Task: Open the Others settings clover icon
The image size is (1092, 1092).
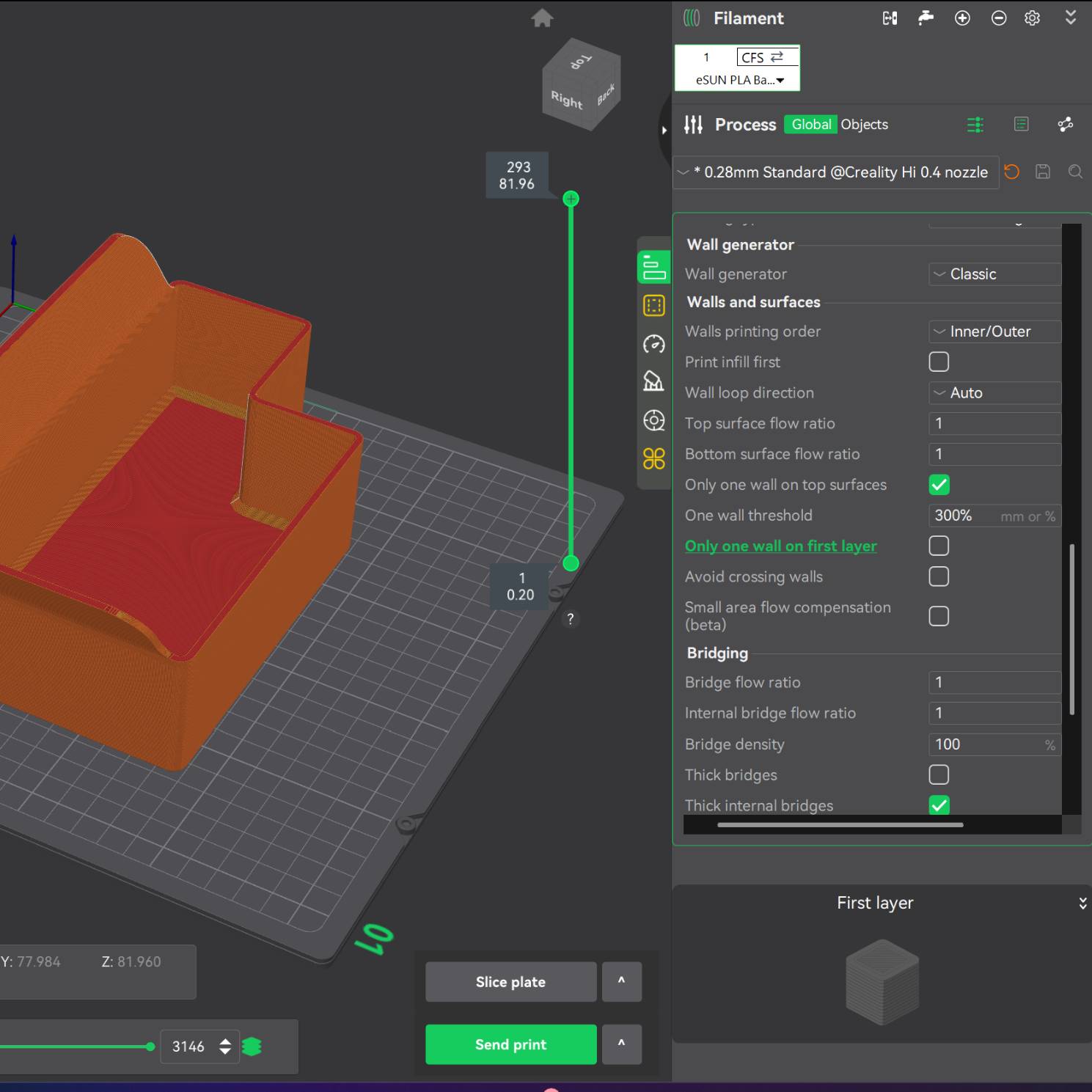Action: (653, 459)
